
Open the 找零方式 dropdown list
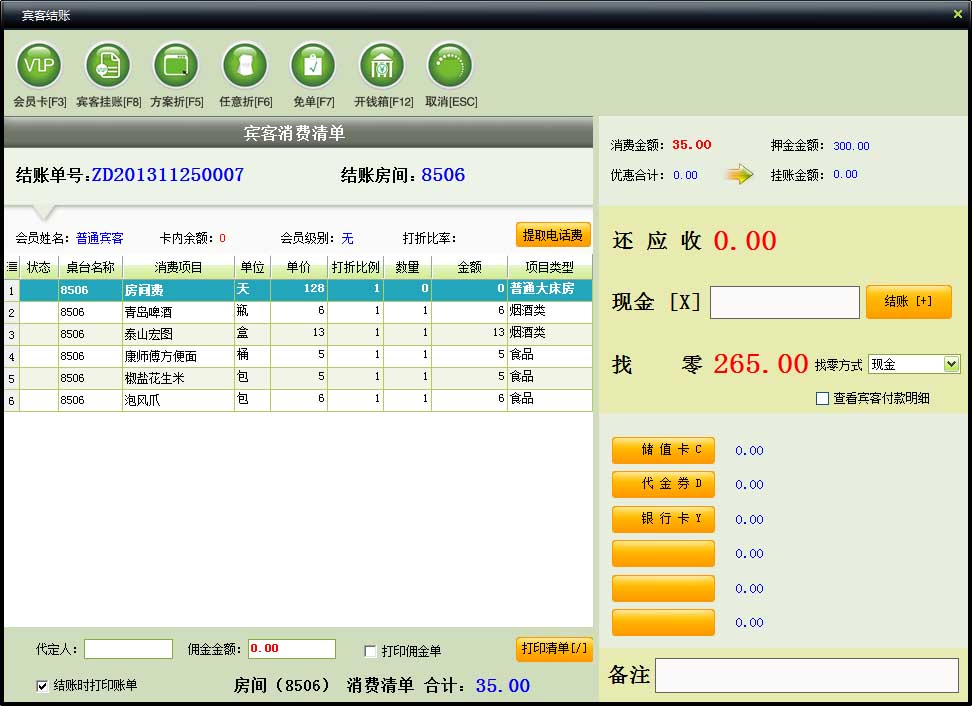(x=951, y=365)
